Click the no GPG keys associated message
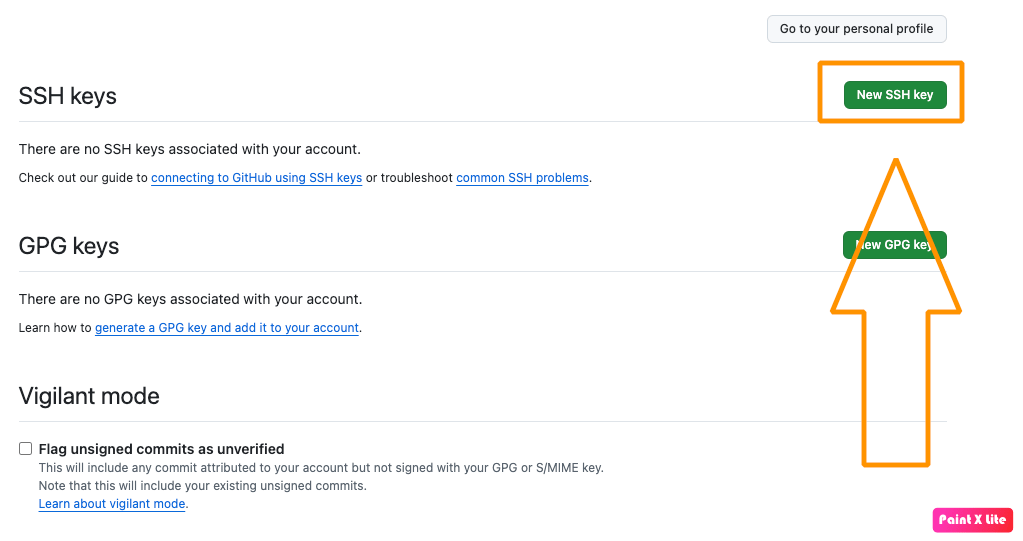Image resolution: width=1023 pixels, height=541 pixels. [190, 299]
